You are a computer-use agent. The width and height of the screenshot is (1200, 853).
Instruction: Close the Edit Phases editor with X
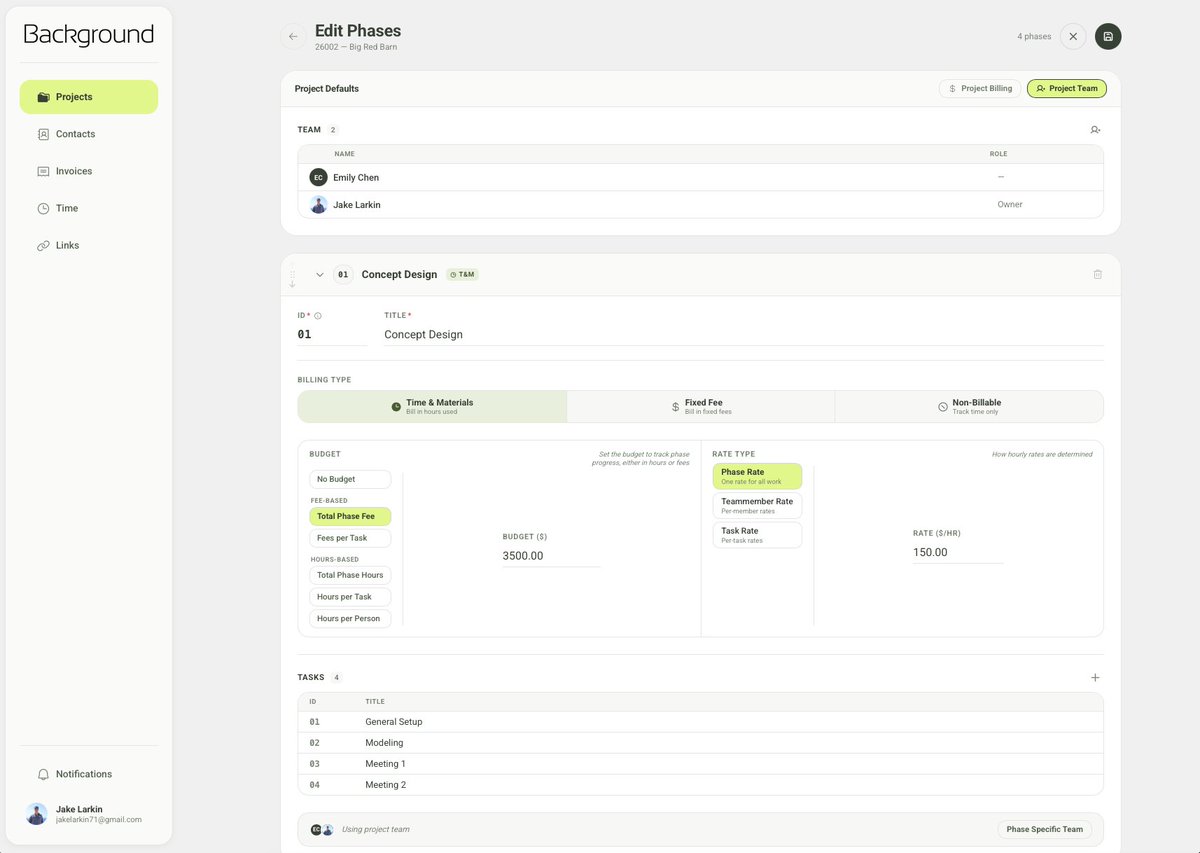(1073, 36)
